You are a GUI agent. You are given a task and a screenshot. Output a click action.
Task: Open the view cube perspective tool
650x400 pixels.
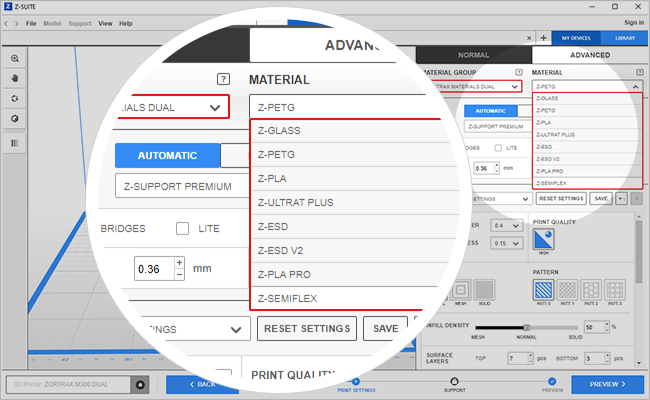click(15, 119)
